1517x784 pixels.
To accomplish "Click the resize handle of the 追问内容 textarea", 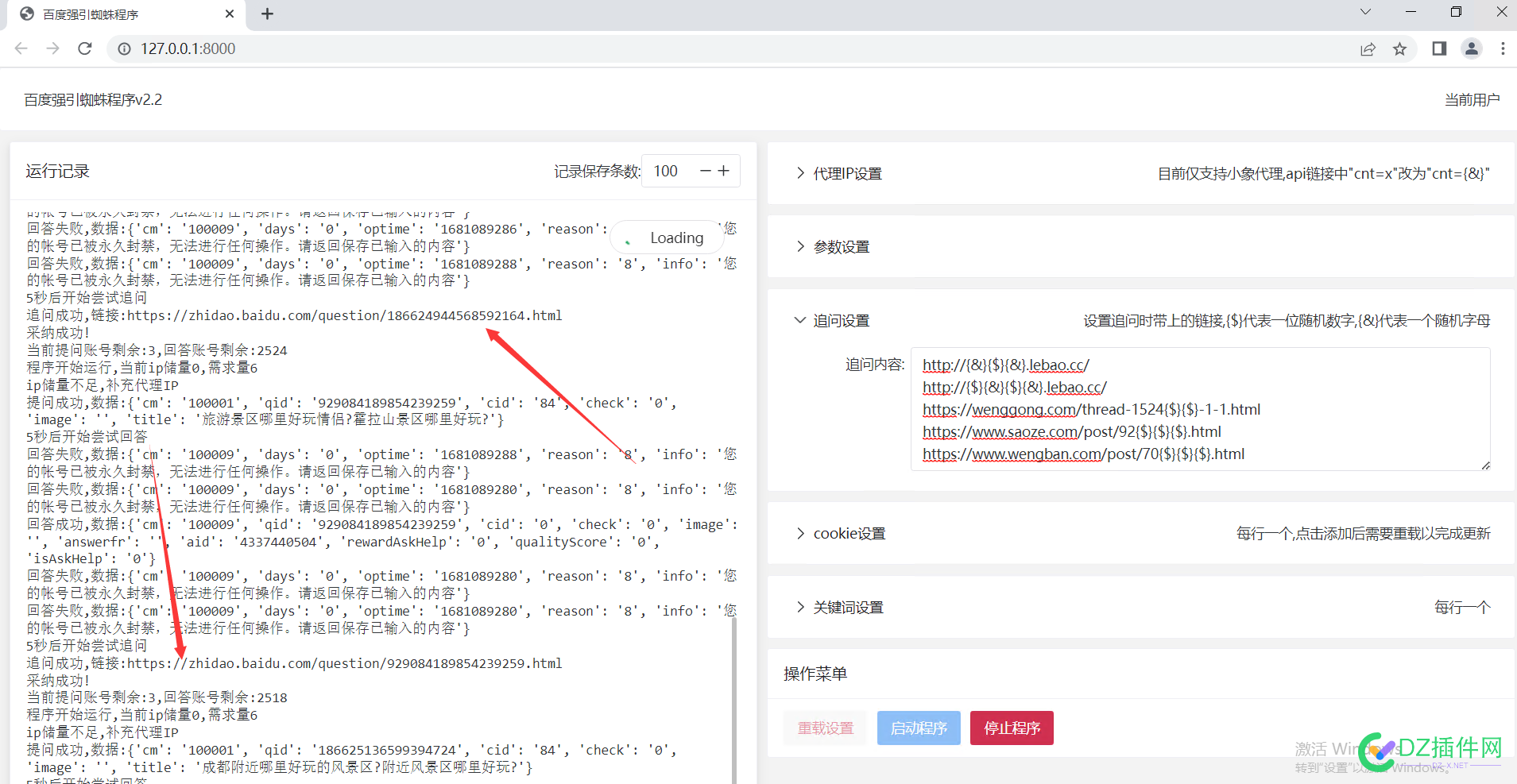I will [x=1485, y=465].
